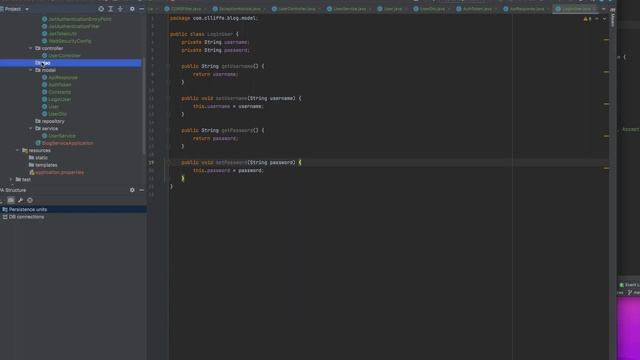Collapse the controller folder
640x360 pixels.
click(x=31, y=48)
